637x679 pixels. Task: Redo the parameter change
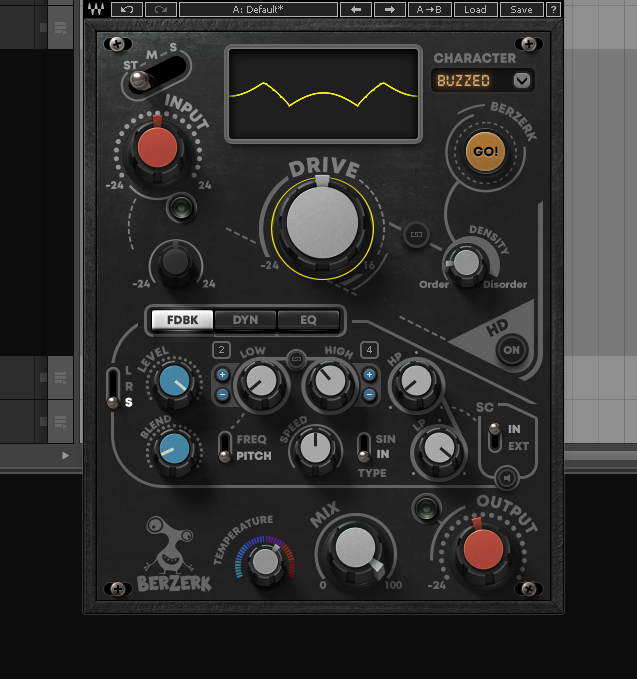[161, 10]
